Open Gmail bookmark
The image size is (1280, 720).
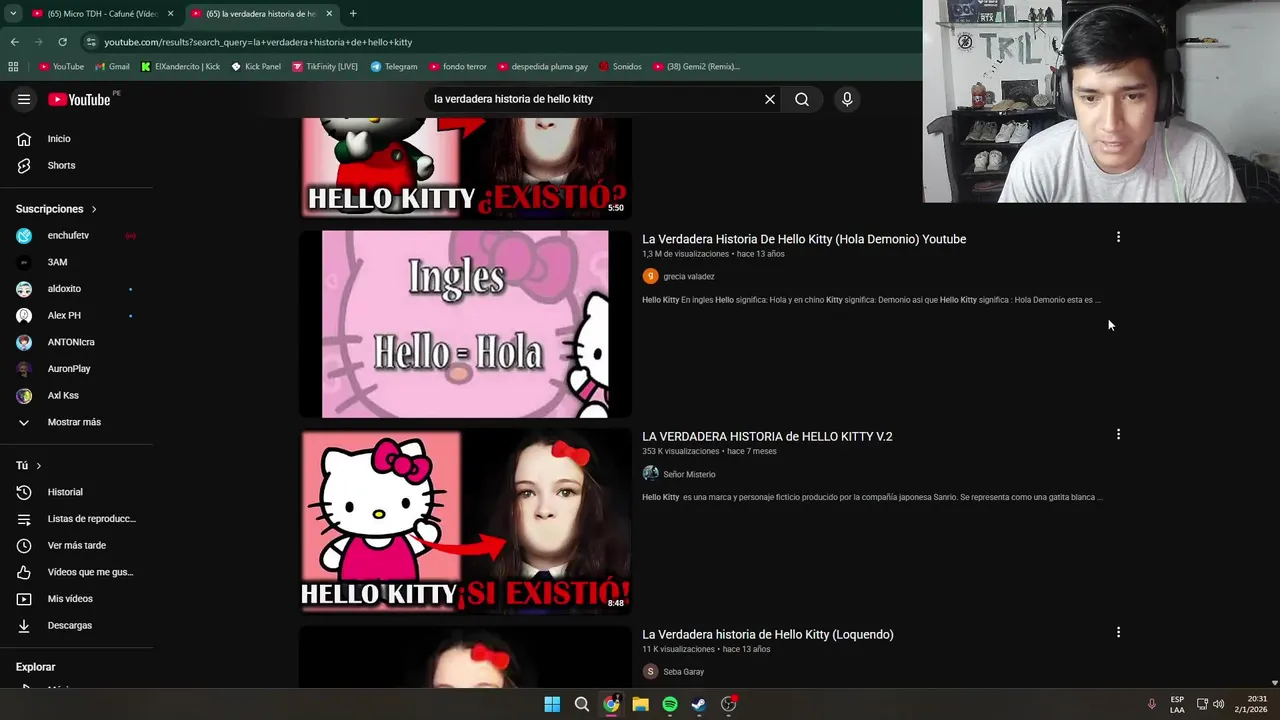pos(112,66)
